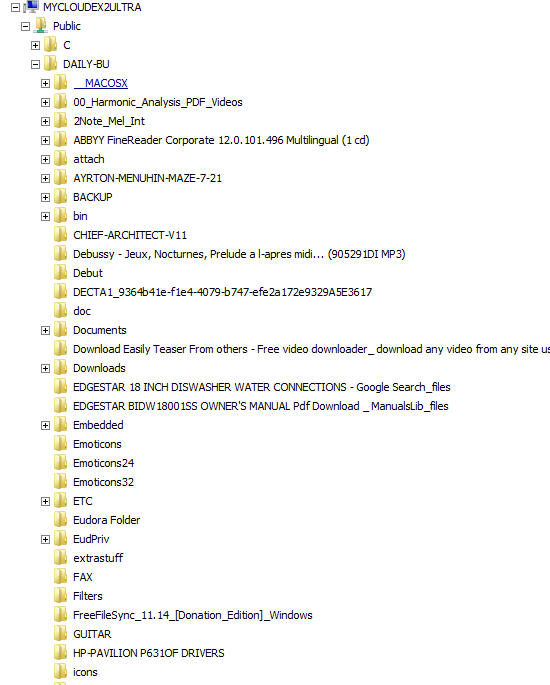Select the DAILY-BU folder icon
This screenshot has height=685, width=550.
coord(50,64)
